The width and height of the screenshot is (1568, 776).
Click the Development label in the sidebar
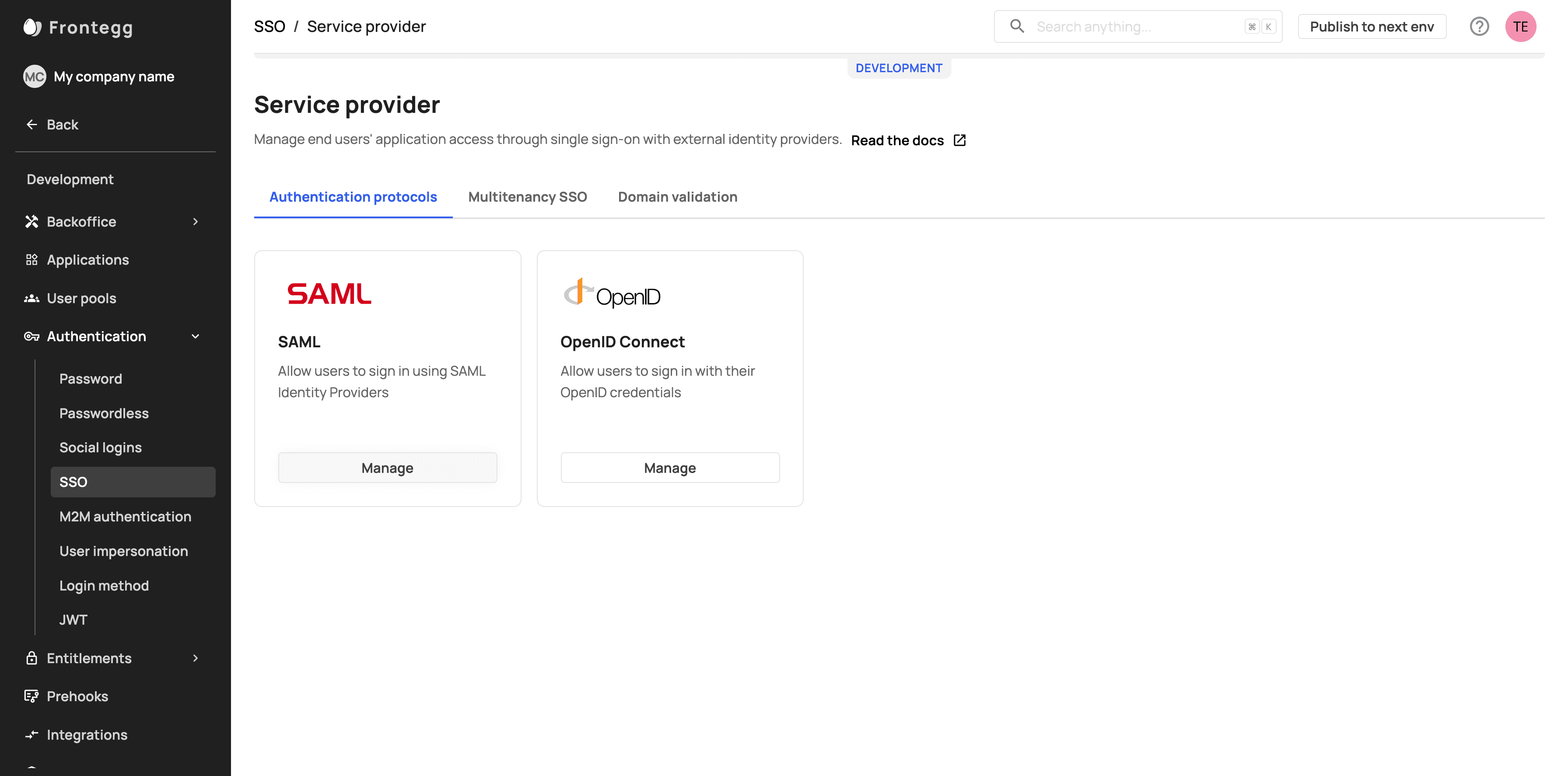70,179
